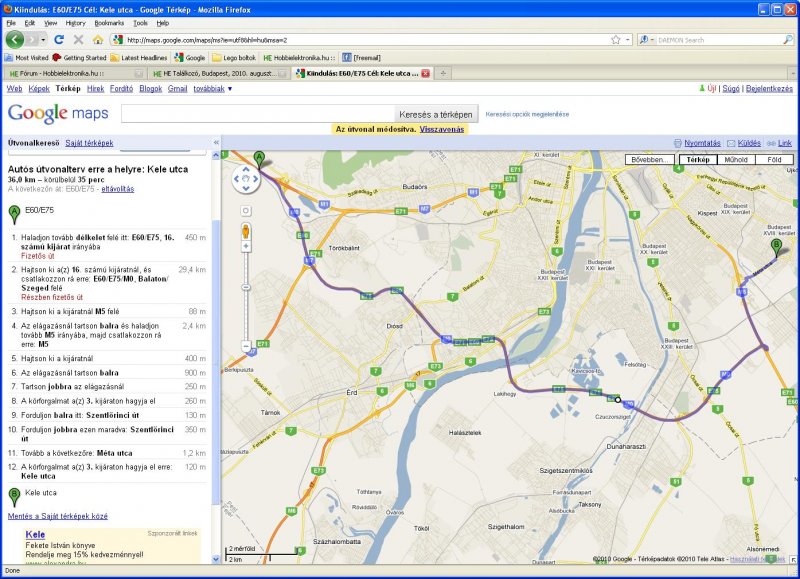Viewport: 800px width, 579px height.
Task: Click the Visszavonás undo link
Action: 442,130
